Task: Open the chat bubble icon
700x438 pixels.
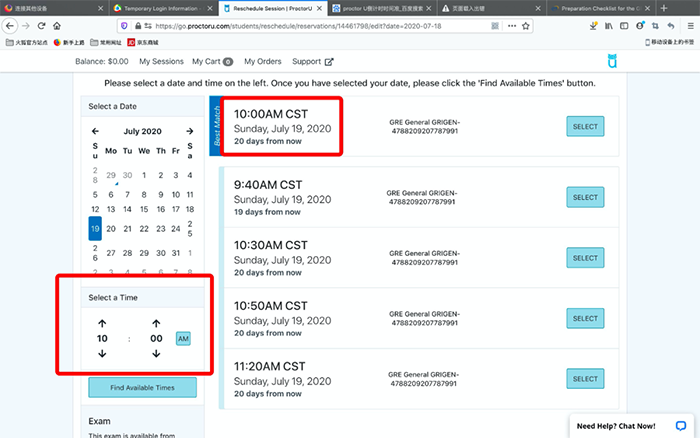Action: tap(680, 425)
